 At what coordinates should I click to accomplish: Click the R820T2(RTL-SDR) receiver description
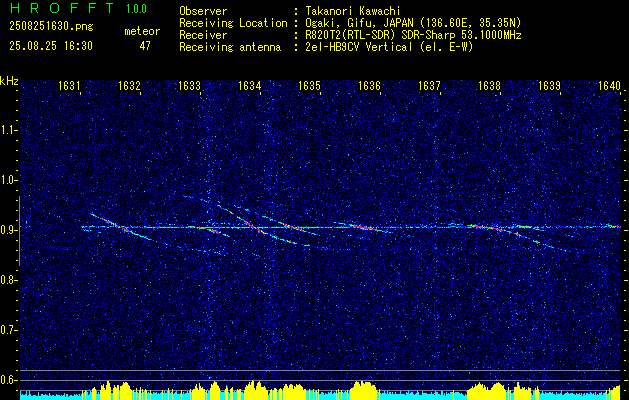click(x=413, y=35)
